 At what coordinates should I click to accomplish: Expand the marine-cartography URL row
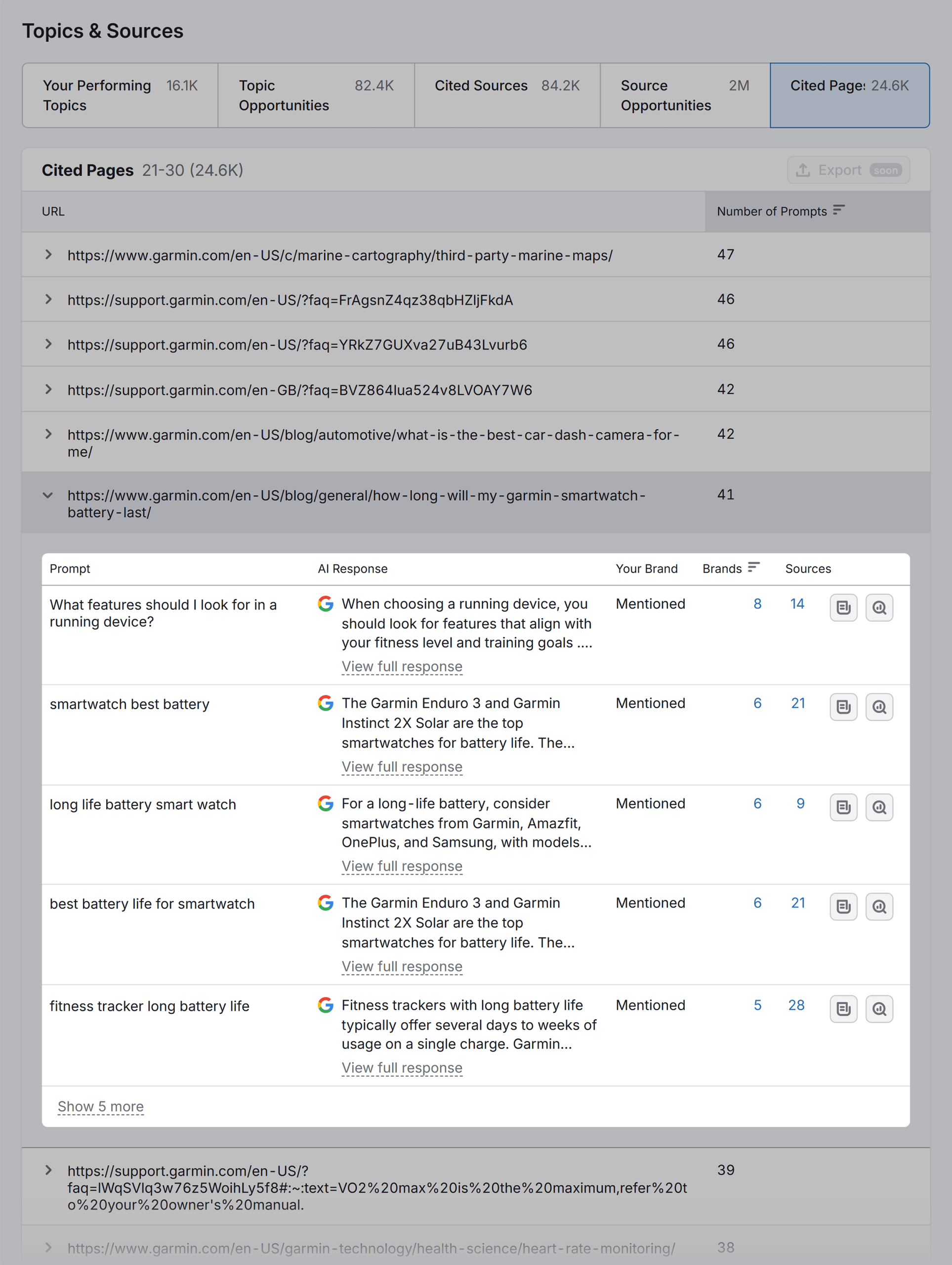tap(48, 254)
